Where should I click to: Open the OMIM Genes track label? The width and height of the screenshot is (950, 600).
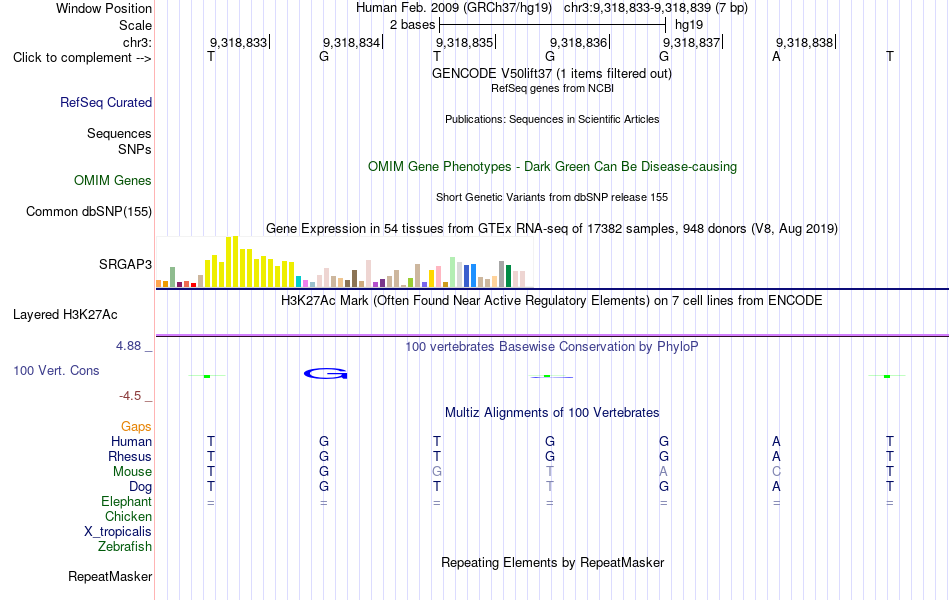(113, 181)
